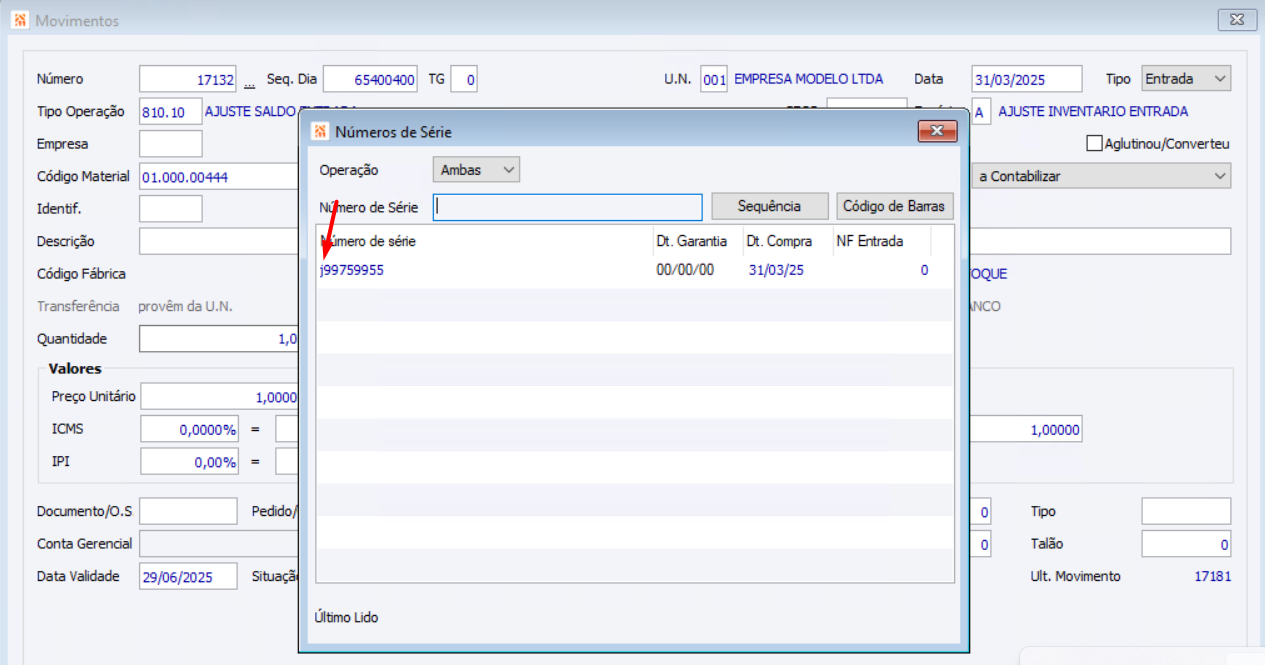Click the Data Validade field 29/06/2025
Screen dimensions: 1265x665
click(188, 576)
